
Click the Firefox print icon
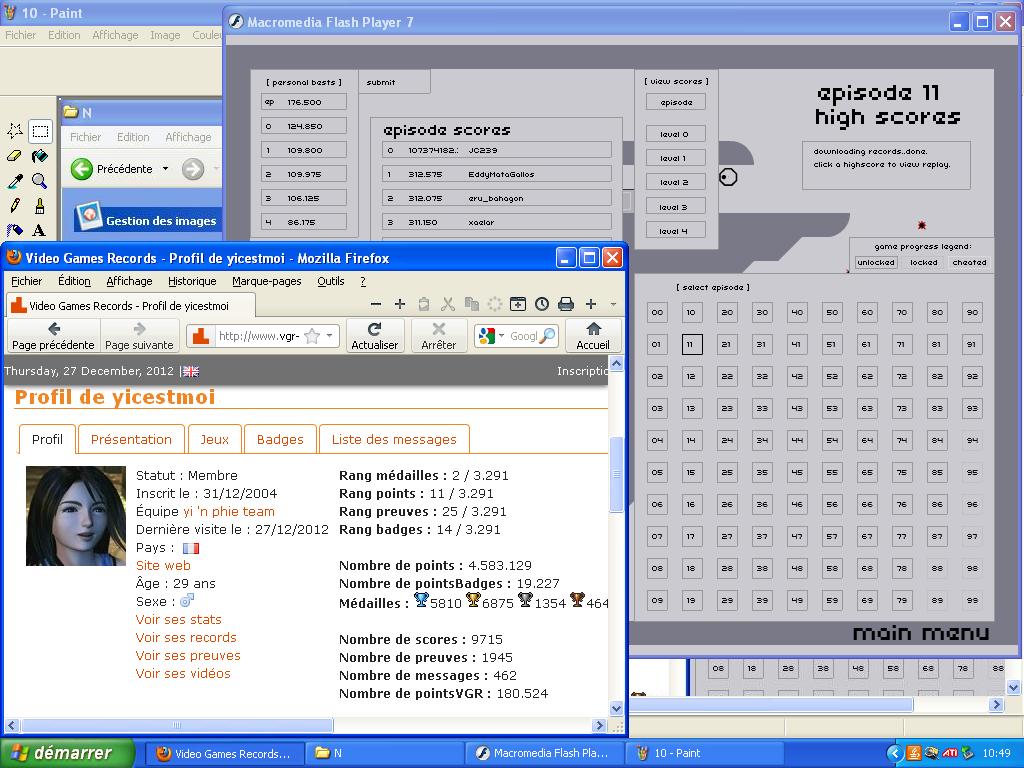(x=566, y=304)
